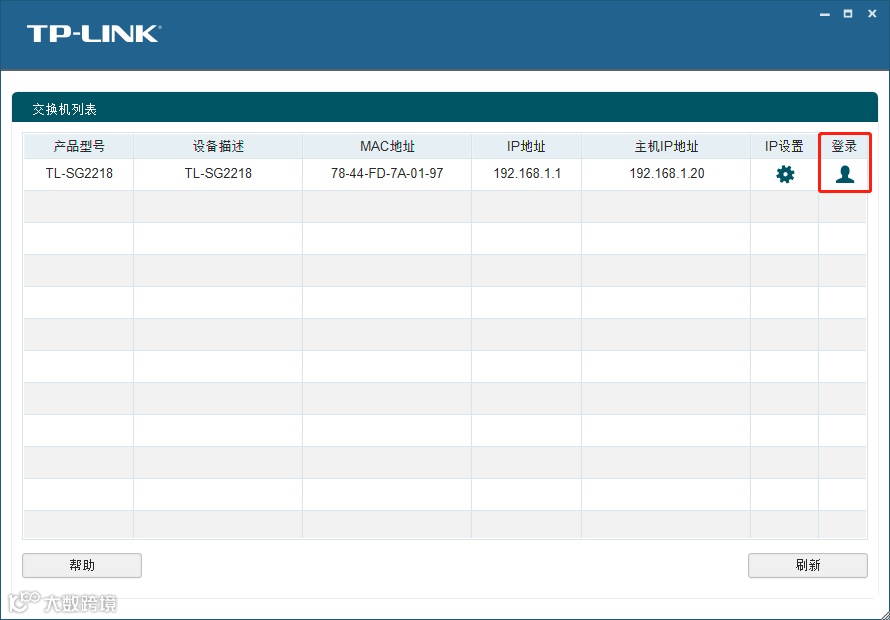Open the 帮助 help button
Image resolution: width=890 pixels, height=620 pixels.
pos(82,565)
